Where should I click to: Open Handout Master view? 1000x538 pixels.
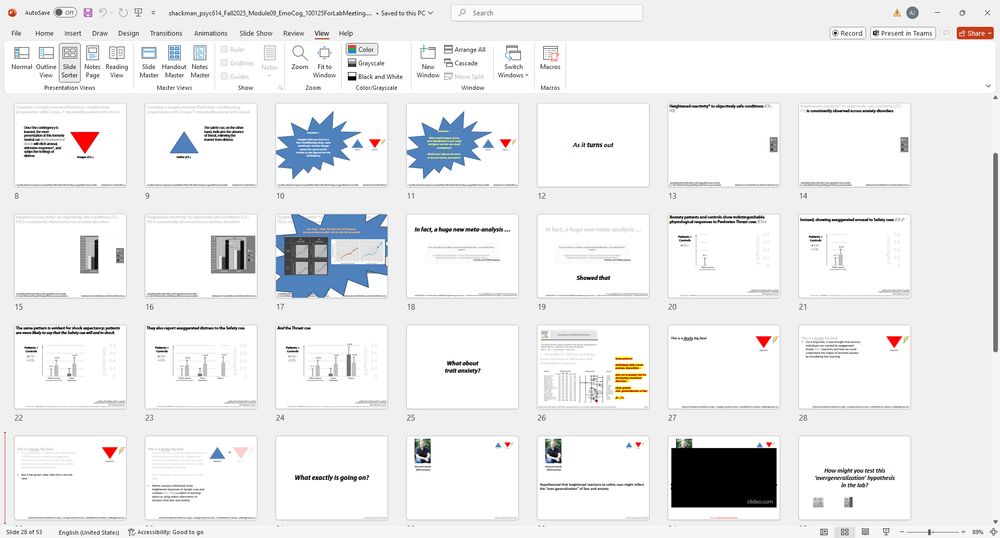(174, 61)
